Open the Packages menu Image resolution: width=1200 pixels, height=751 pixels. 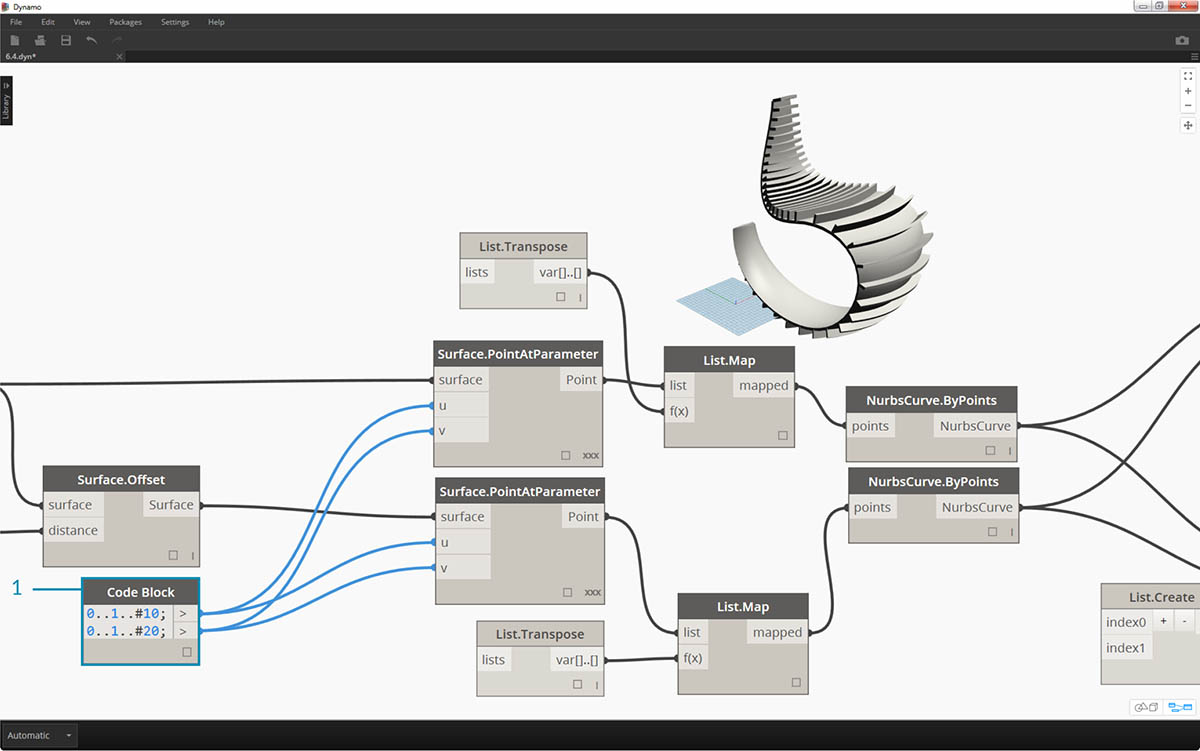coord(125,22)
